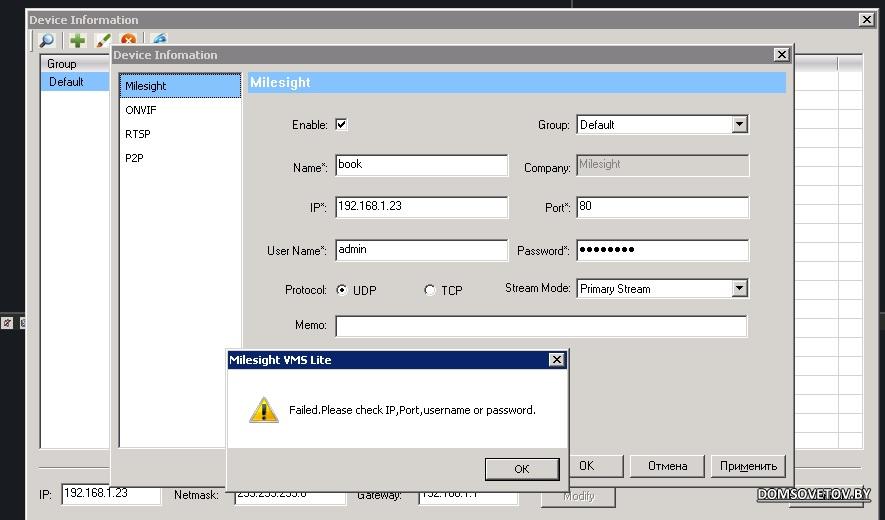
Task: Click the green plus add device icon
Action: [77, 40]
